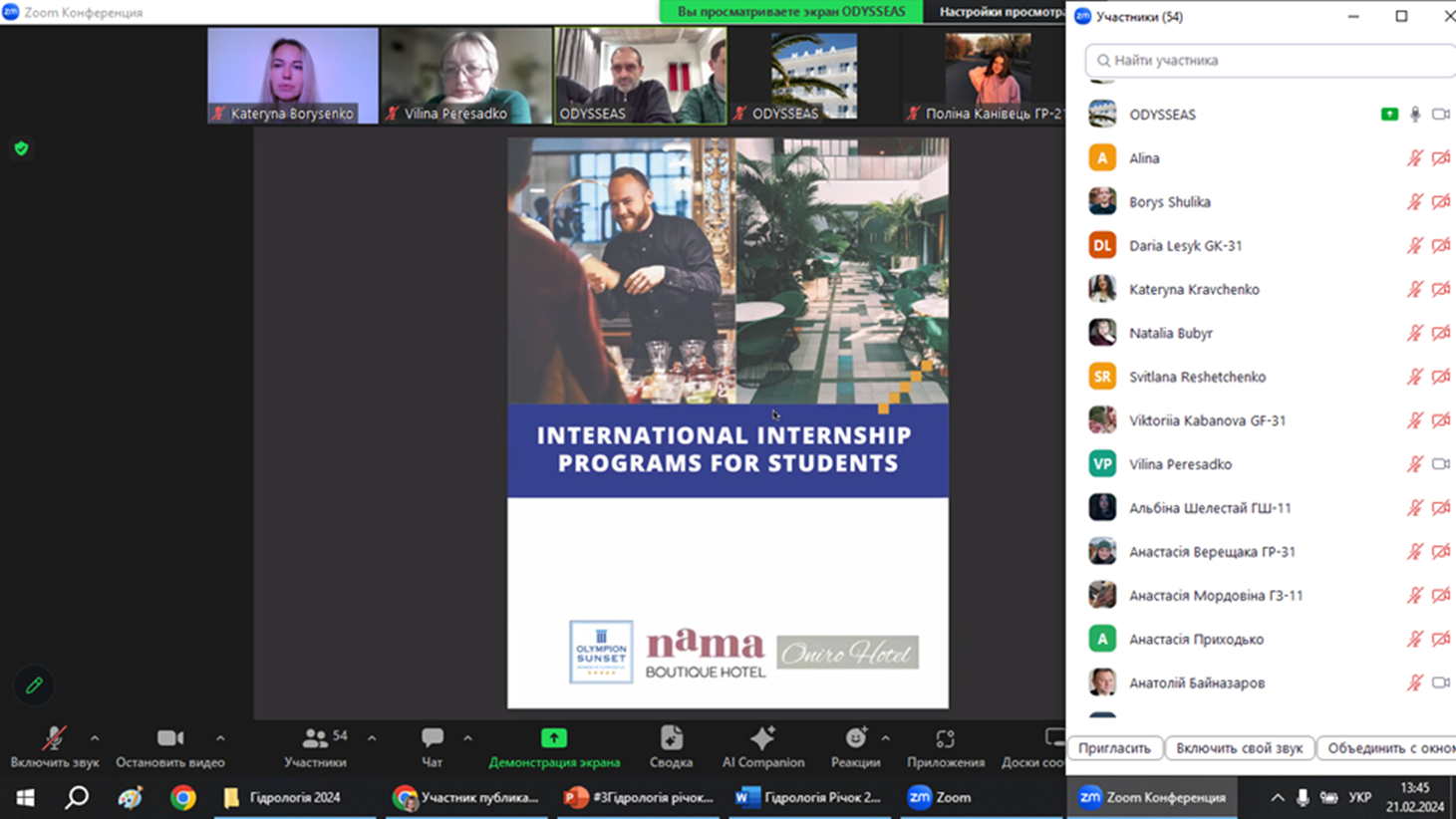Open the Chat panel icon
The width and height of the screenshot is (1456, 819).
432,738
